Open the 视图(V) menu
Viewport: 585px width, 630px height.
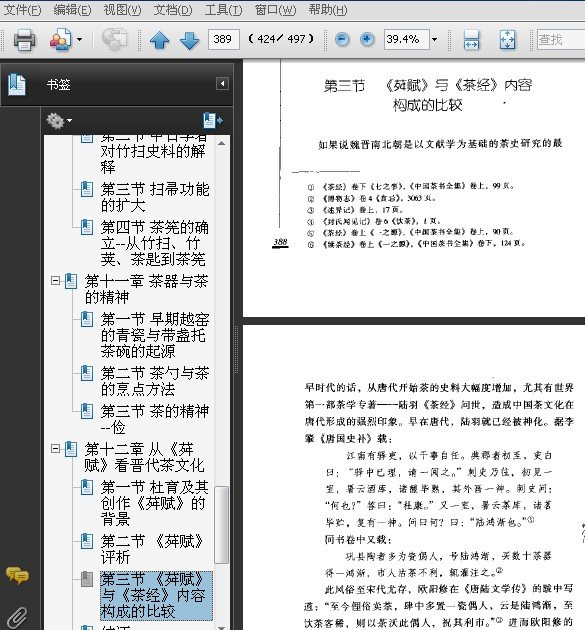123,9
